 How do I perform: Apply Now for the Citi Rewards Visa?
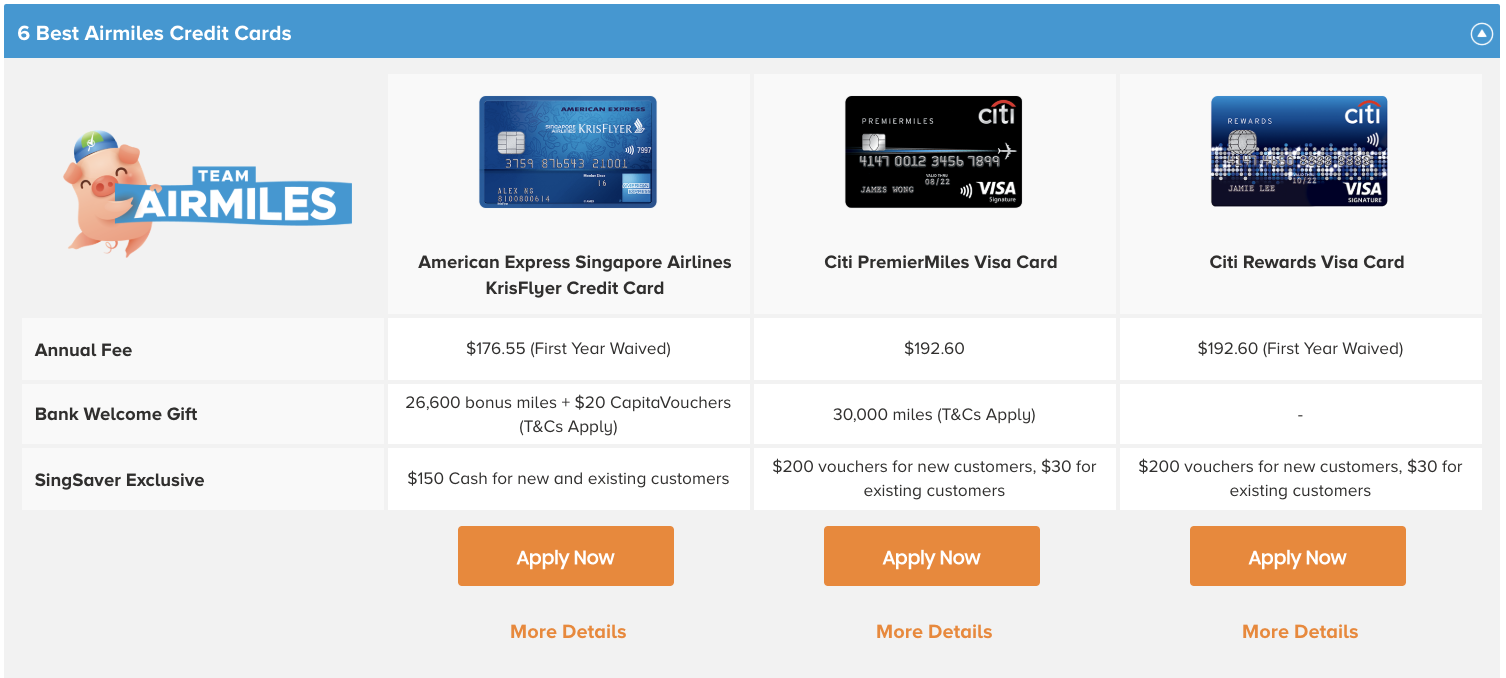pyautogui.click(x=1297, y=555)
